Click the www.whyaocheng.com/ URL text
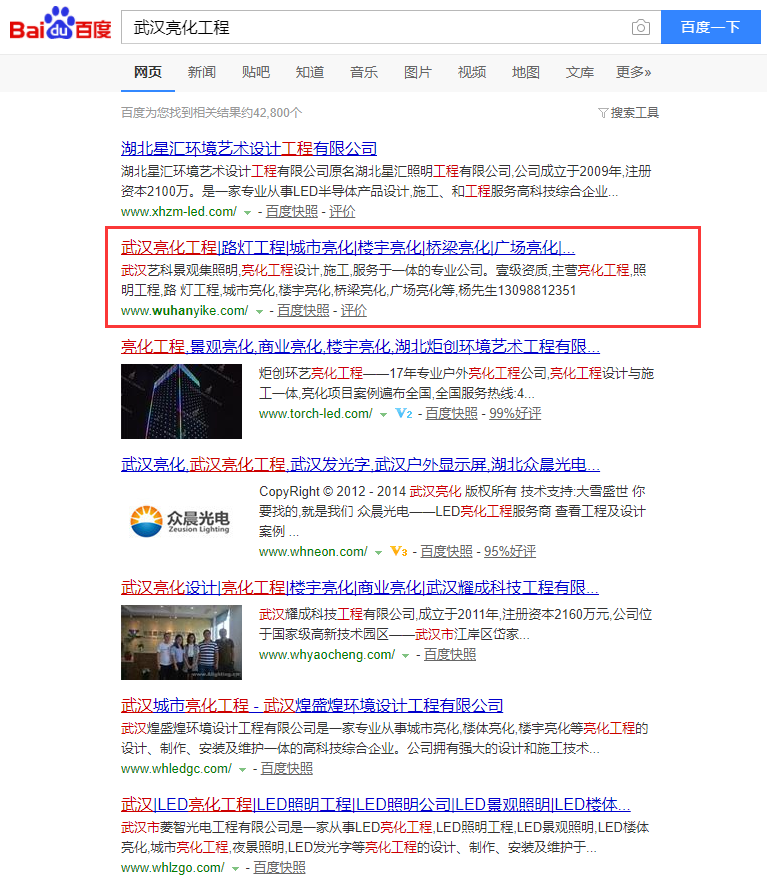 [327, 655]
